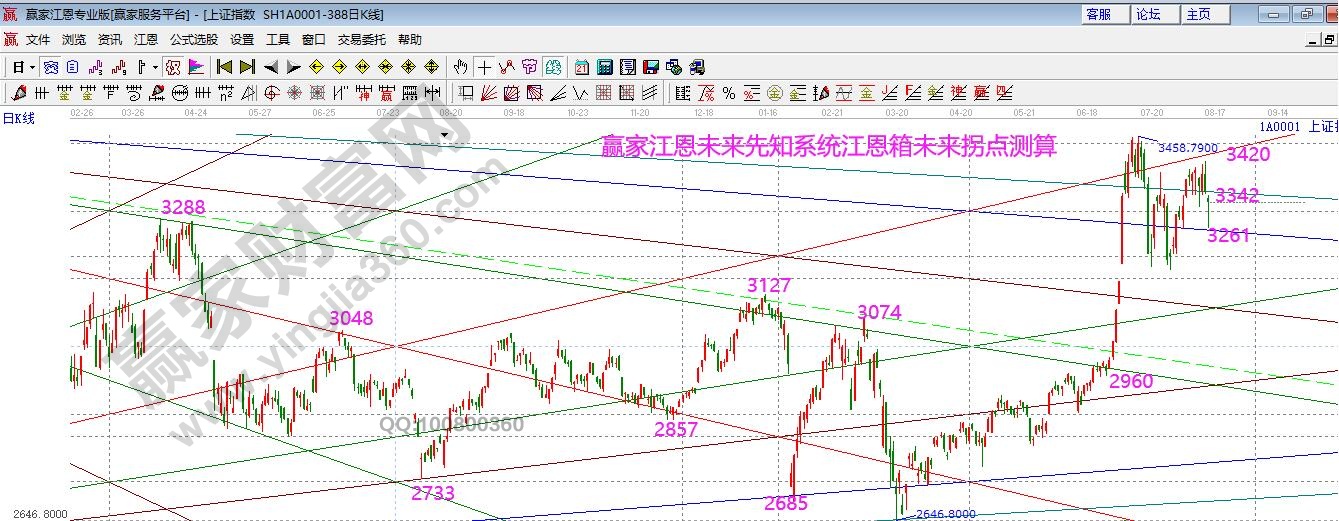Screen dimensions: 1339x521
Task: Toggle the pink flag indicator button
Action: (196, 67)
